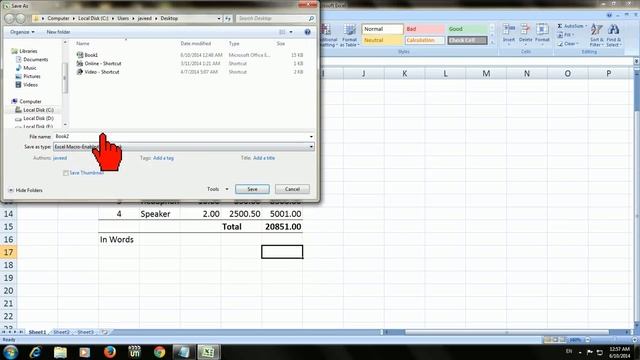Expand the Excel formula bar
The image size is (640, 360).
[x=636, y=61]
